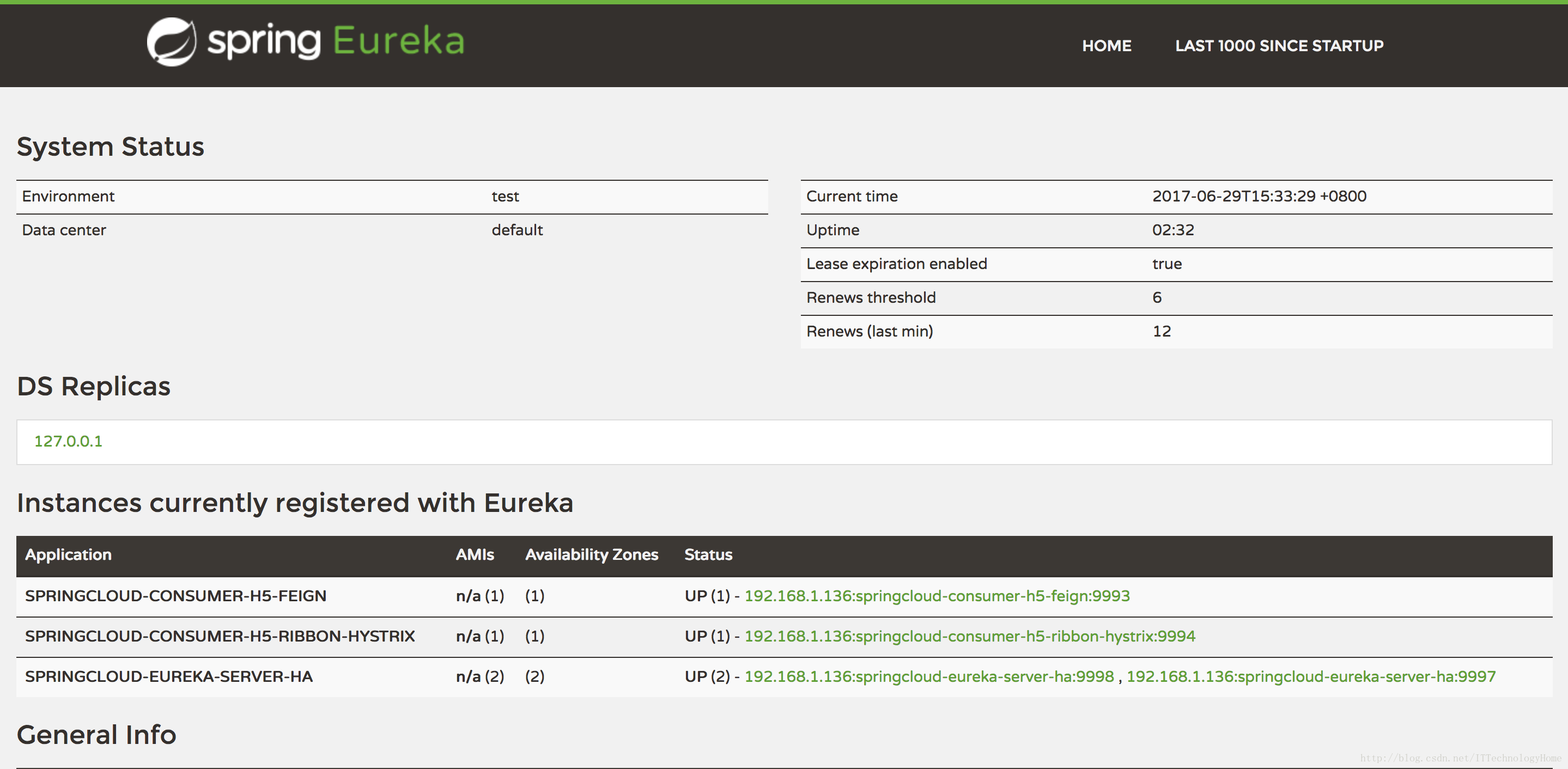Image resolution: width=1568 pixels, height=769 pixels.
Task: Open springcloud-consumer-h5-feign:9993 instance link
Action: 937,596
